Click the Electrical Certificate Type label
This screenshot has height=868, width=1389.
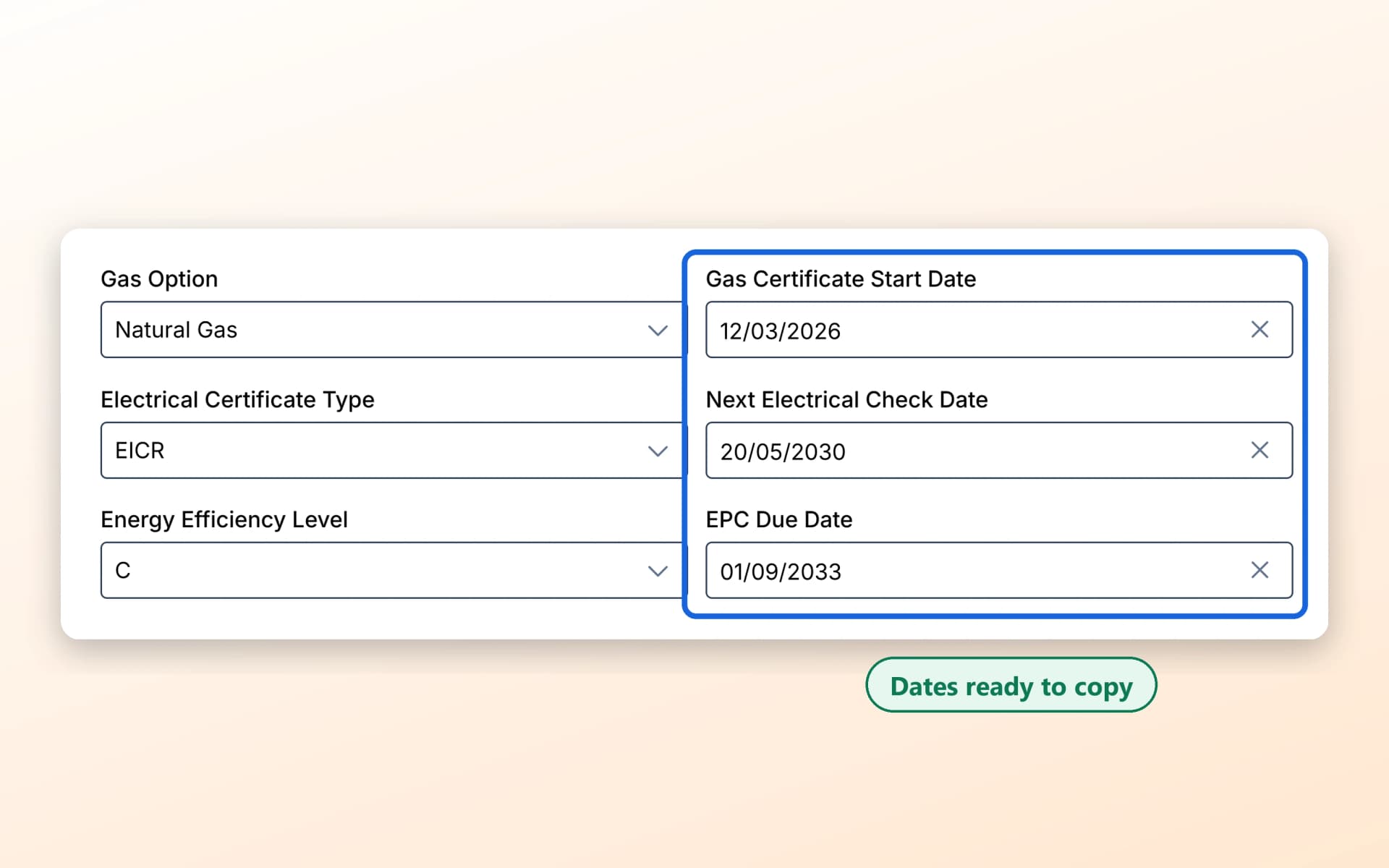(237, 400)
